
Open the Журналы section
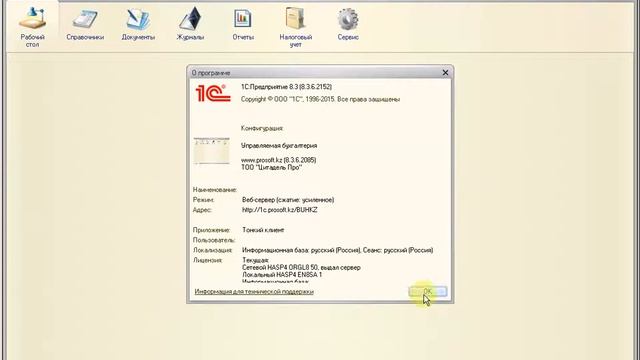(x=190, y=24)
